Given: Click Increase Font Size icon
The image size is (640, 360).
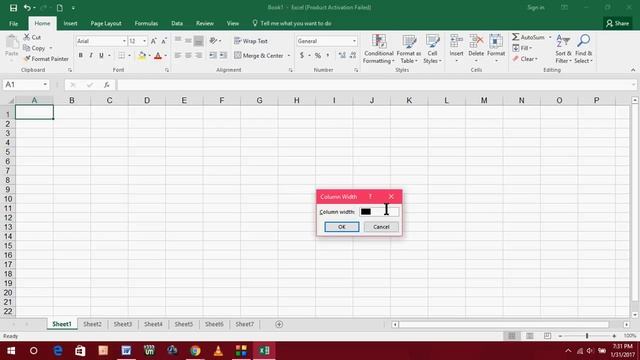Looking at the screenshot, I should point(153,41).
